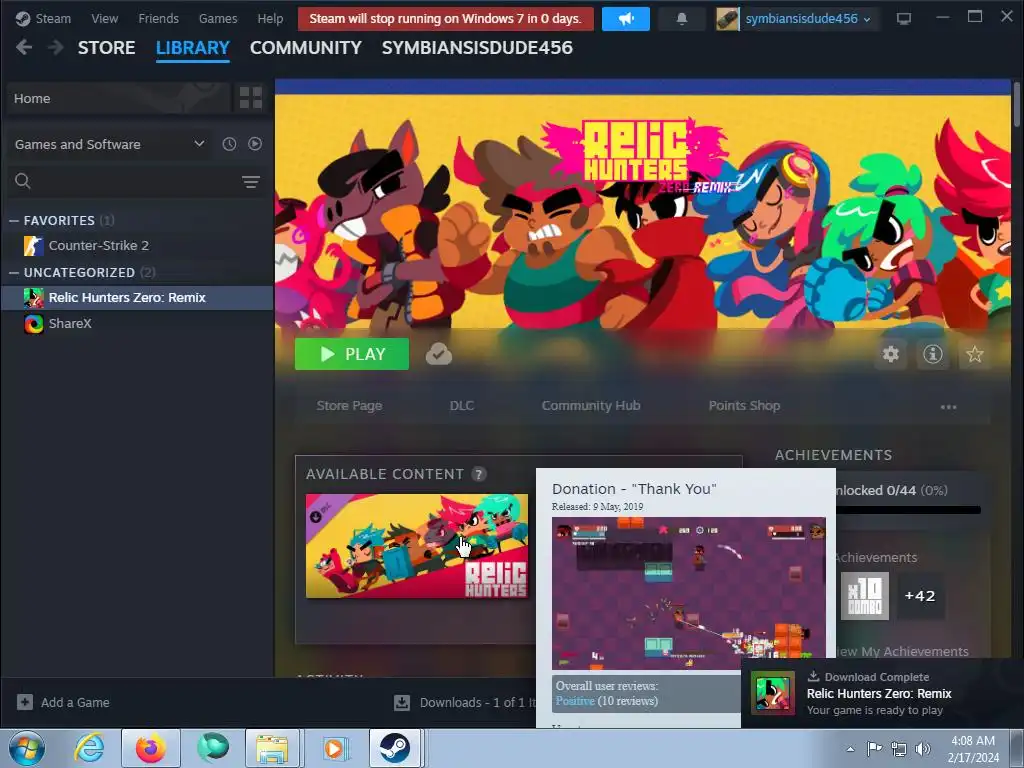Image resolution: width=1024 pixels, height=768 pixels.
Task: Open File Explorer from taskbar
Action: coord(272,748)
